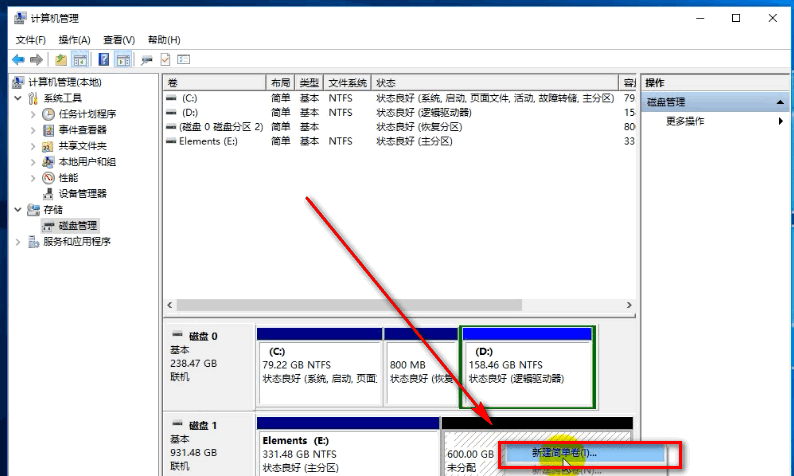Collapse the 系统工具 tree node
The height and width of the screenshot is (476, 794).
click(x=18, y=98)
